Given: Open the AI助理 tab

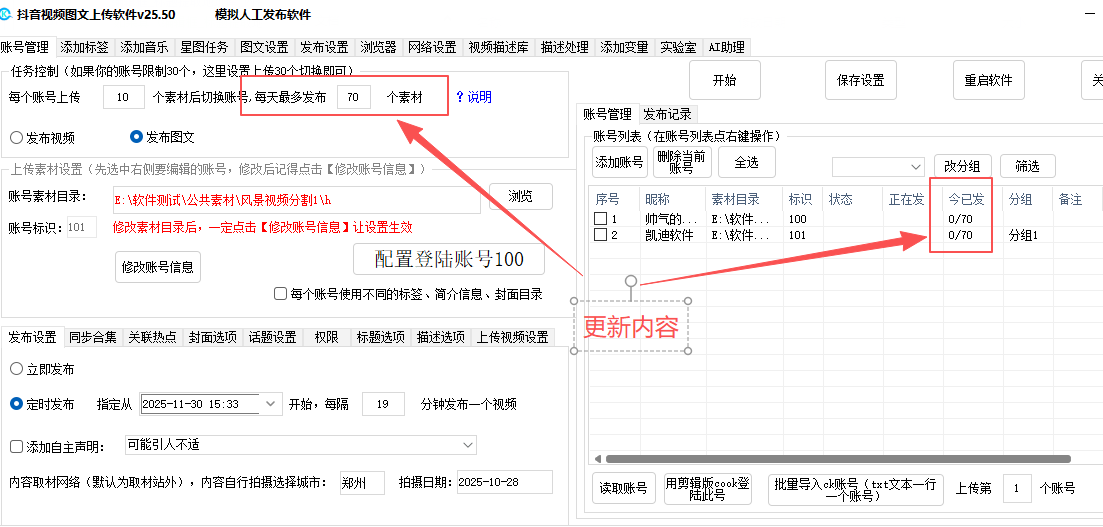Looking at the screenshot, I should [x=727, y=47].
